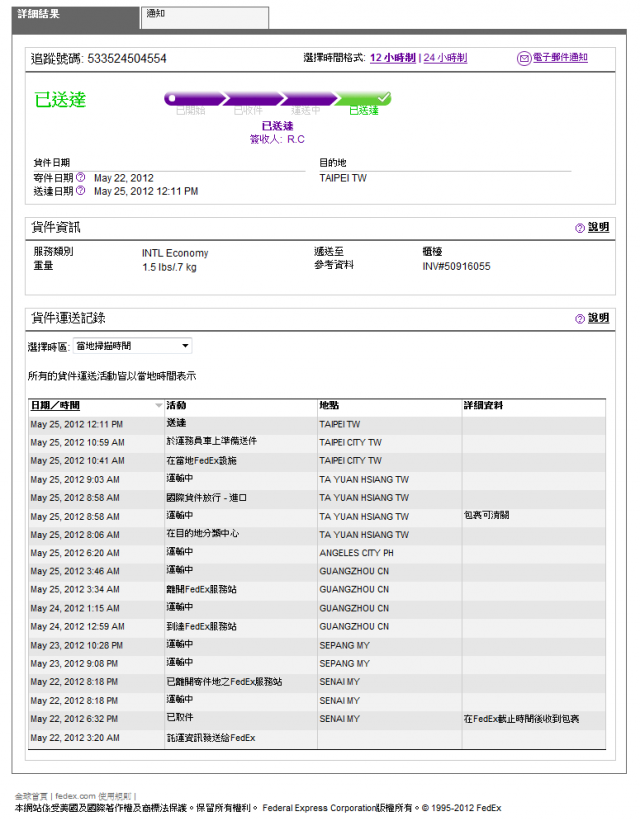Click 已離開寄件地之FedEx服務站 activity
640x822 pixels.
click(224, 682)
